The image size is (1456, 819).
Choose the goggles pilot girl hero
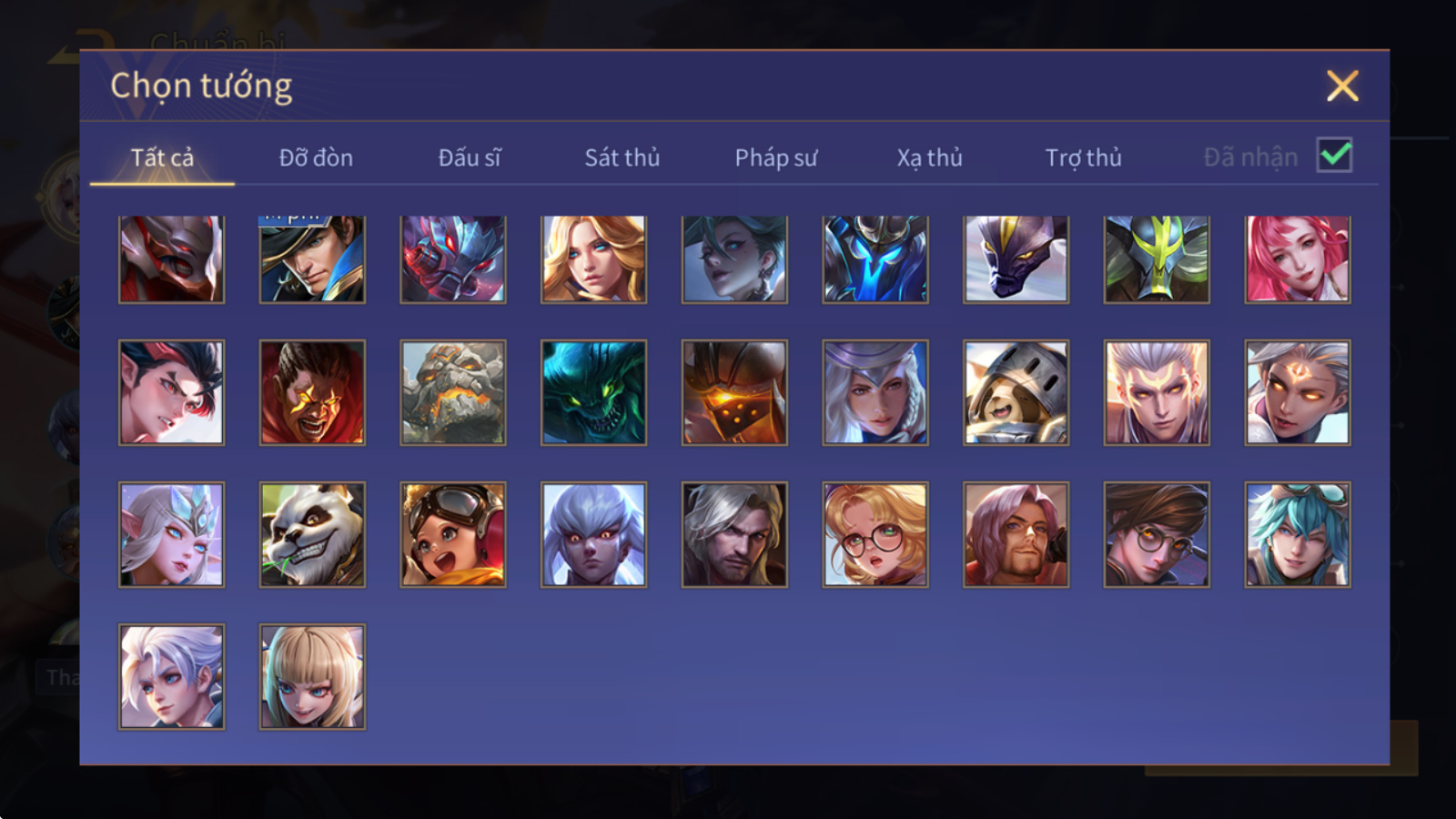(453, 534)
